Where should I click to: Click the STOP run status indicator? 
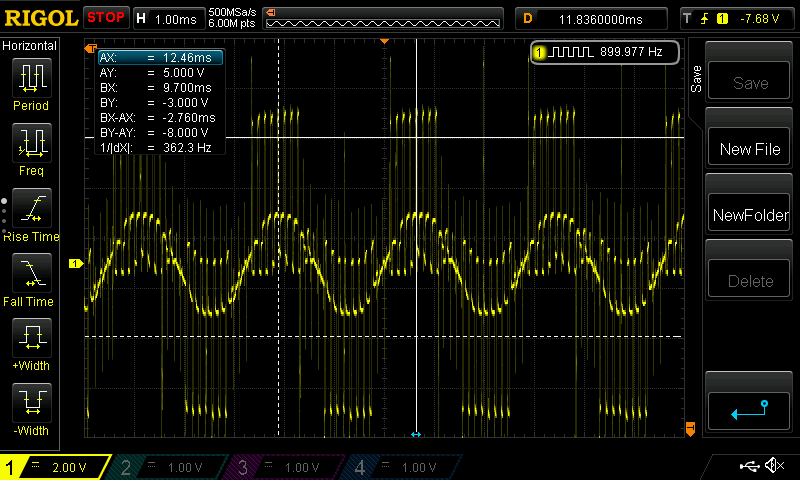tap(106, 17)
